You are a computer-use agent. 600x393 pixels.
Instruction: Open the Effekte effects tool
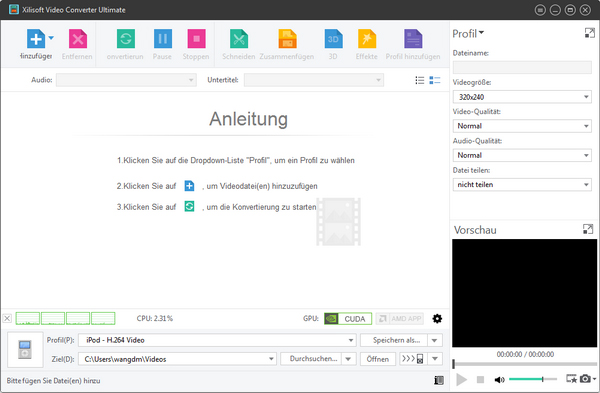[x=367, y=39]
